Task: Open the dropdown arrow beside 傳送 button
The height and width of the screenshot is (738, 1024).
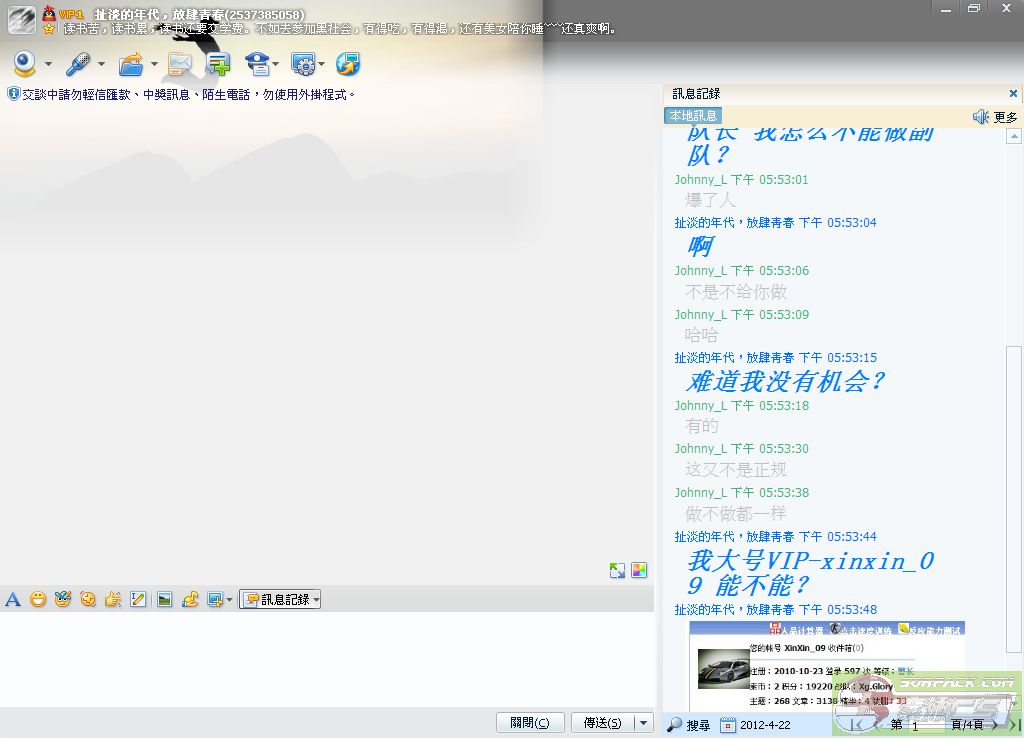Action: pos(643,723)
